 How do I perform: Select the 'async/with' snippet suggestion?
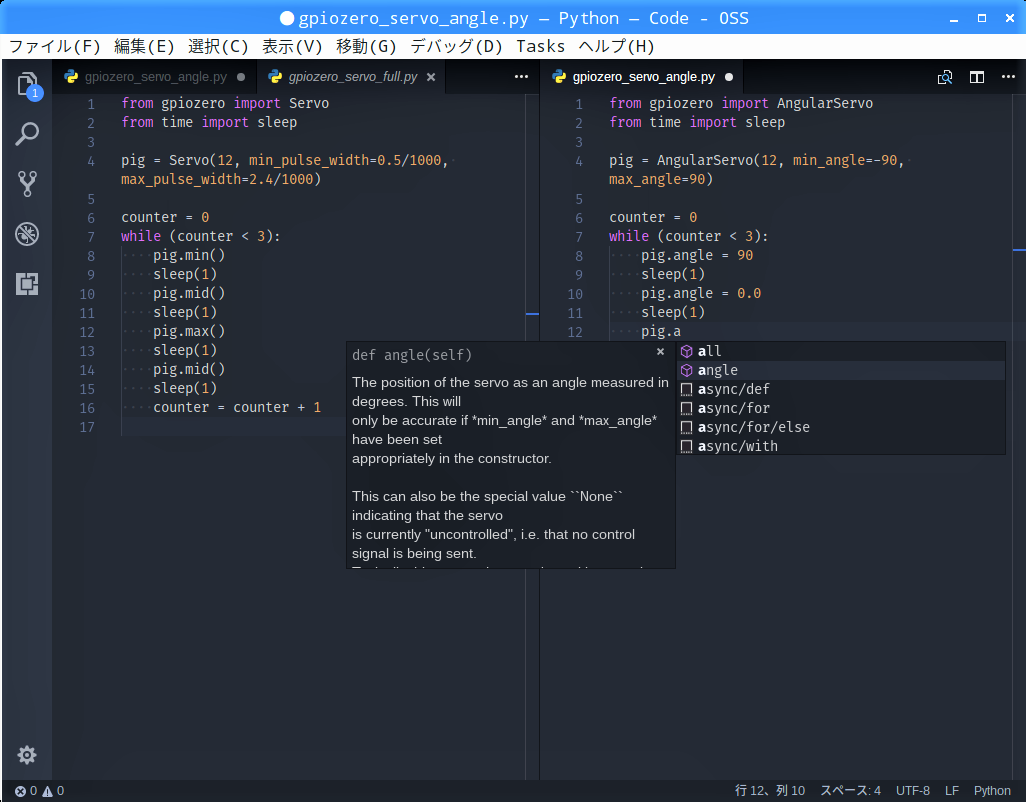pos(841,446)
